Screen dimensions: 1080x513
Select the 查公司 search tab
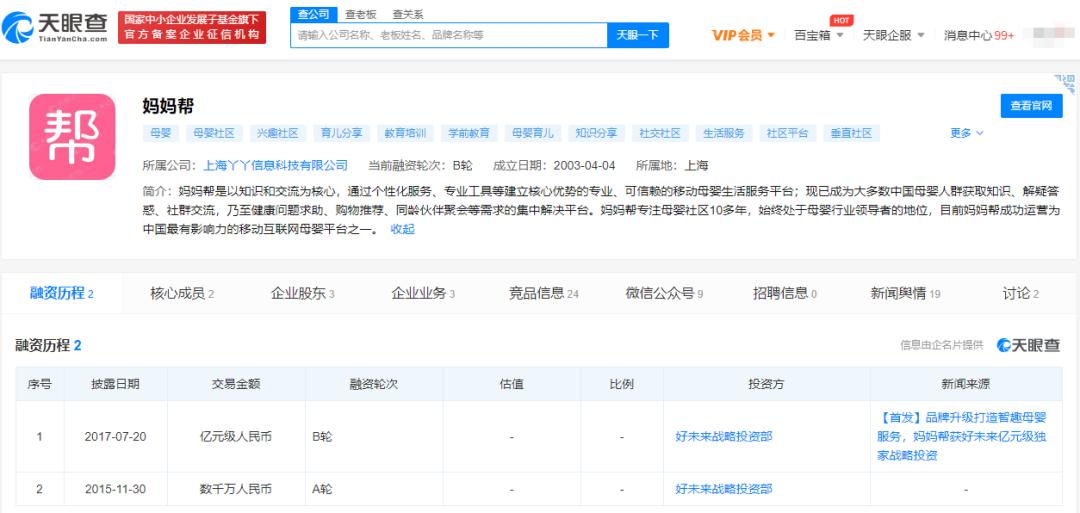tap(313, 14)
